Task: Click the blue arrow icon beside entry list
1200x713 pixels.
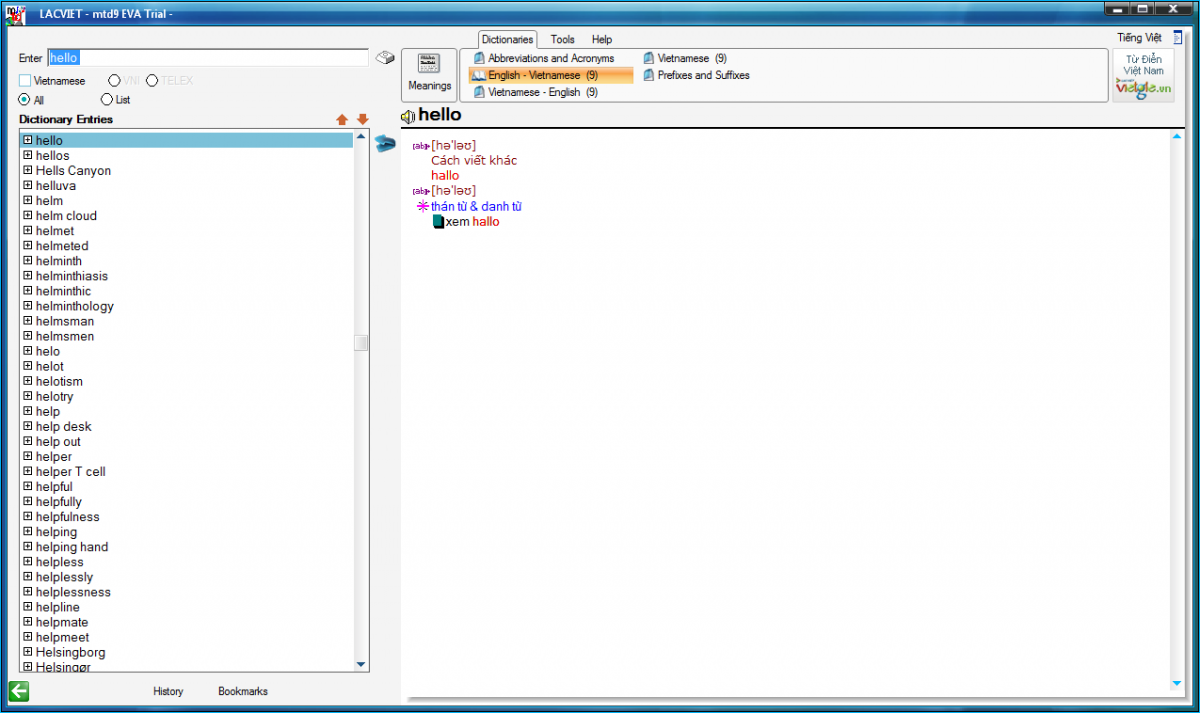Action: point(385,144)
